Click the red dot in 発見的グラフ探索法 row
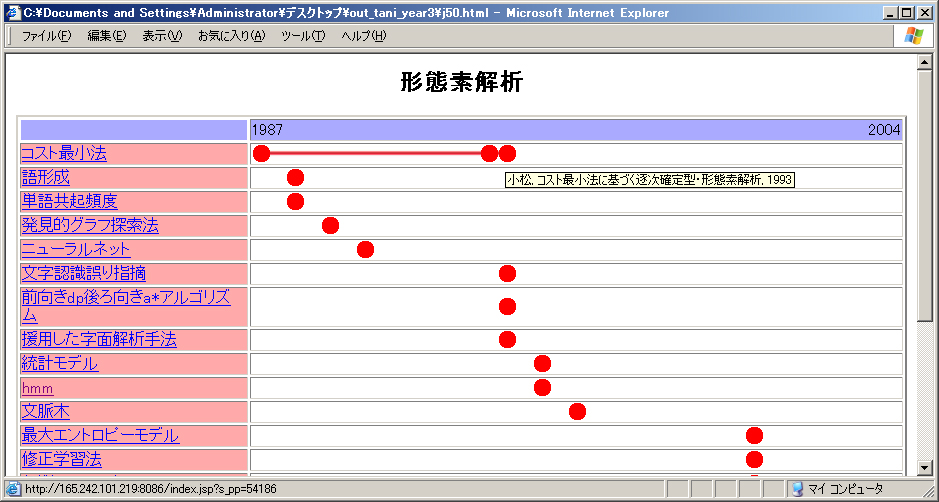This screenshot has height=502, width=939. (x=330, y=225)
